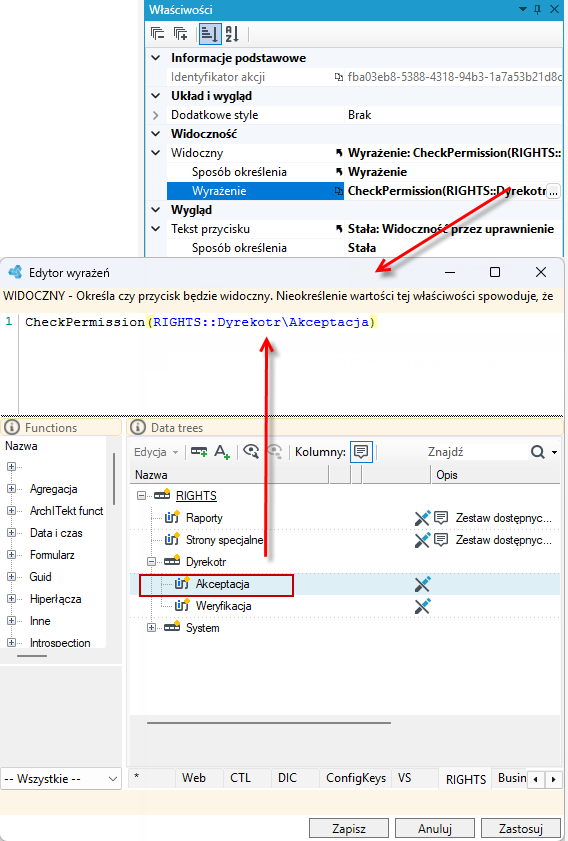Click into the CheckPermission expression line
This screenshot has height=841, width=568.
(x=201, y=322)
